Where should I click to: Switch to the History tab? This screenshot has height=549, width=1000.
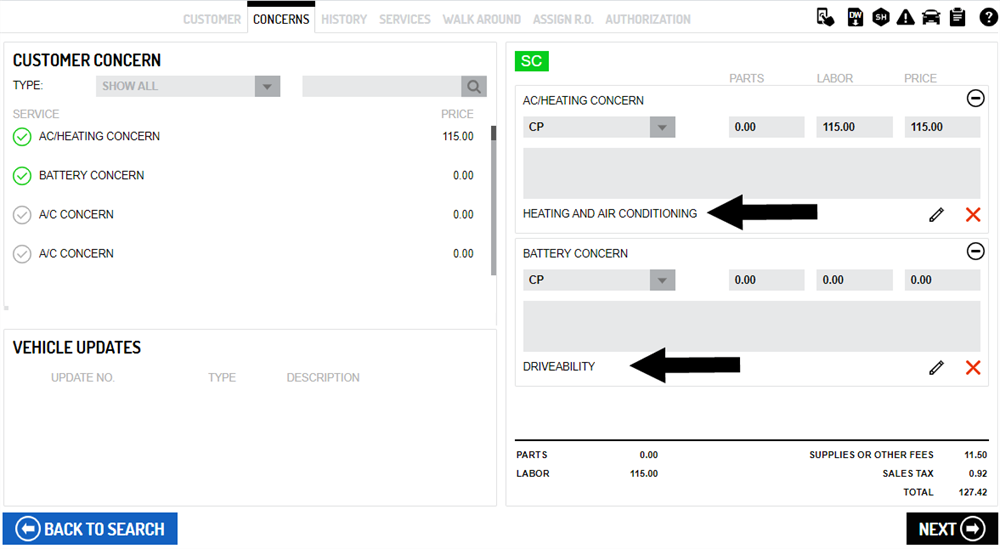pos(344,19)
